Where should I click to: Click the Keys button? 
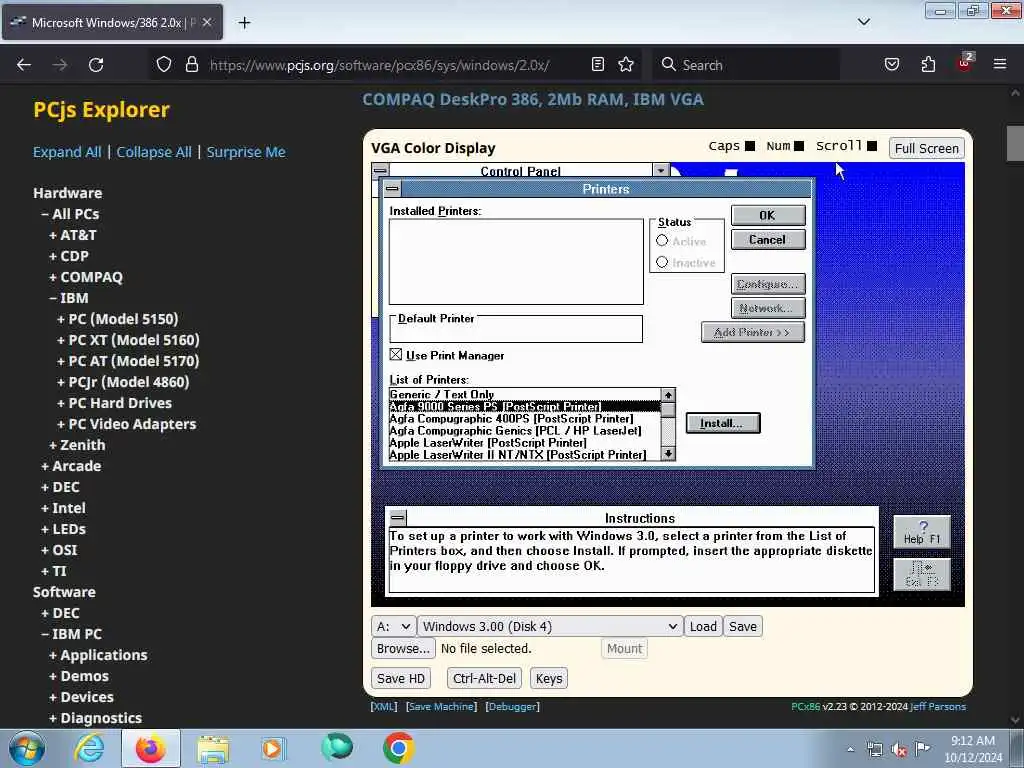coord(549,679)
